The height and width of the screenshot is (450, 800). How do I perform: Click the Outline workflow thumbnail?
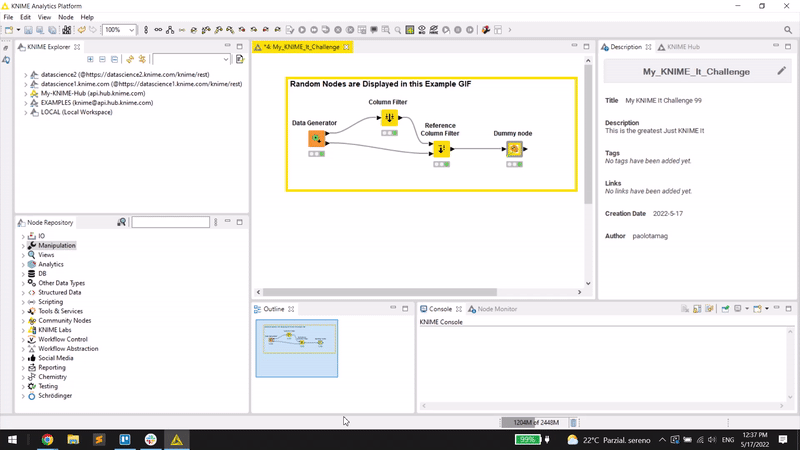[297, 348]
